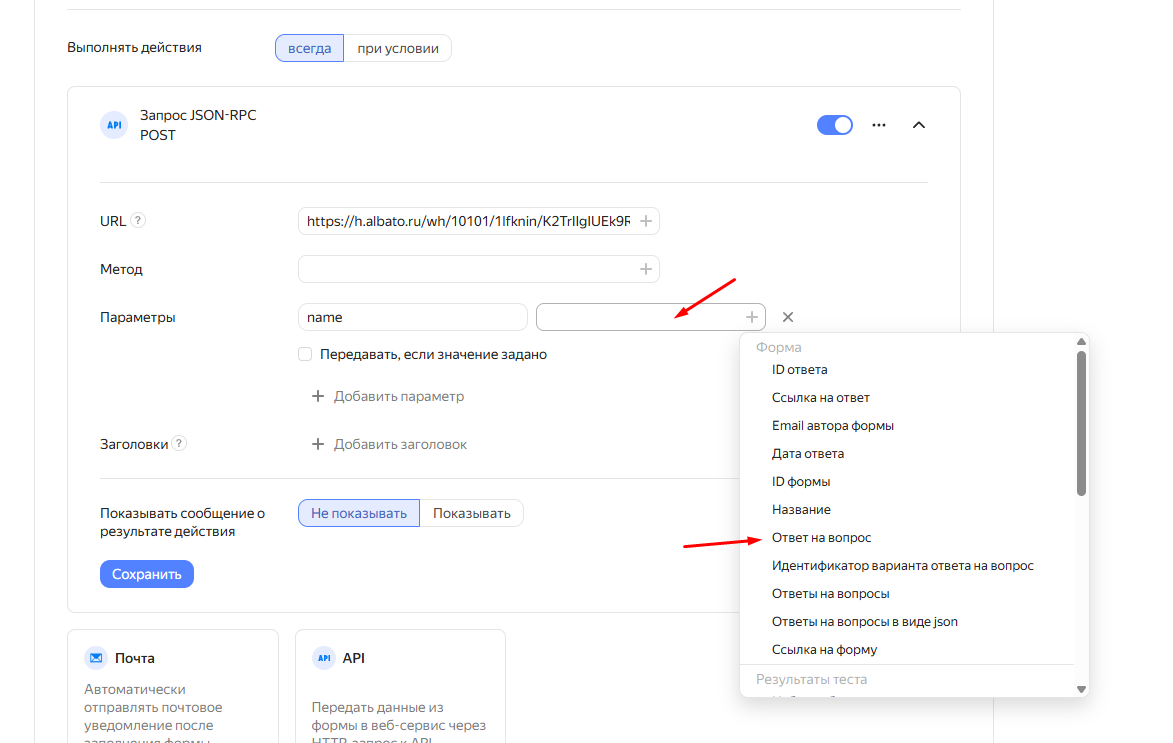
Task: Click the API icon beside Запрос JSON-RPC
Action: pyautogui.click(x=114, y=125)
